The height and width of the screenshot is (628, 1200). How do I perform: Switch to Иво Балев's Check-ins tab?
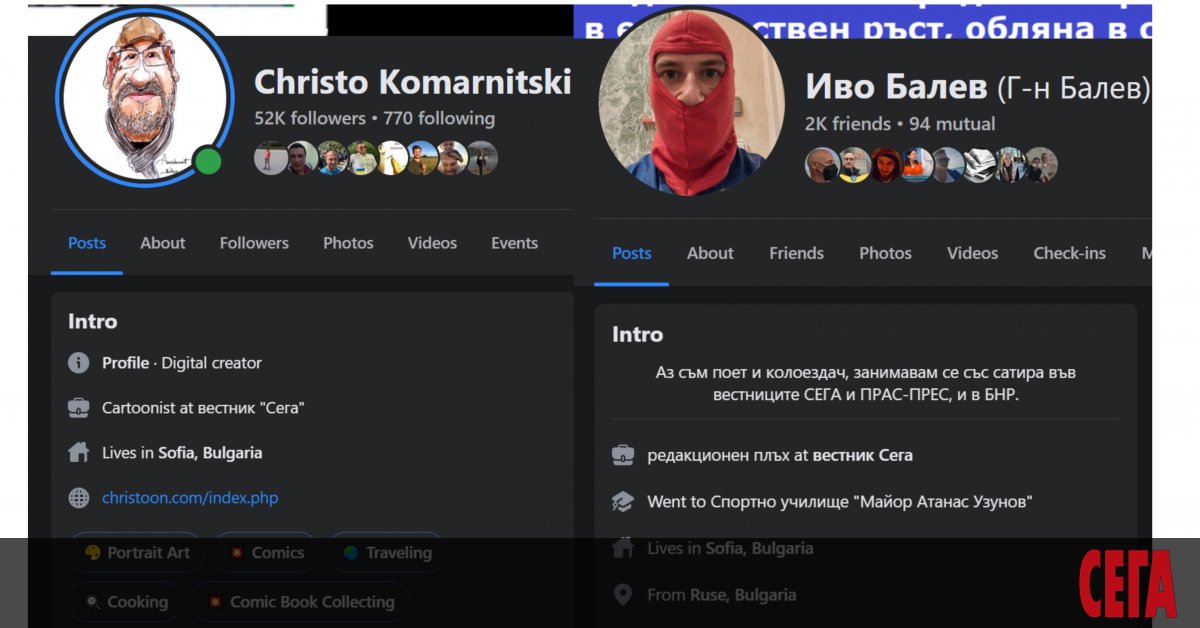coord(1069,253)
